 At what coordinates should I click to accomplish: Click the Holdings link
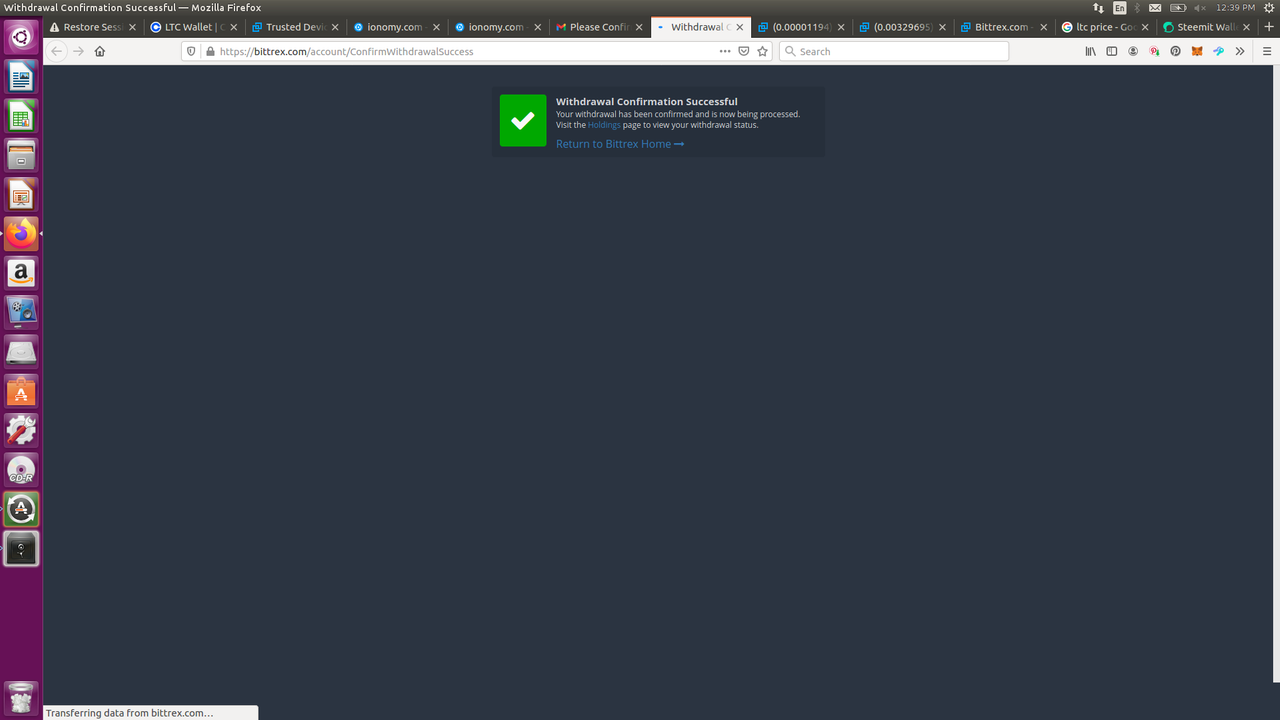pos(604,125)
